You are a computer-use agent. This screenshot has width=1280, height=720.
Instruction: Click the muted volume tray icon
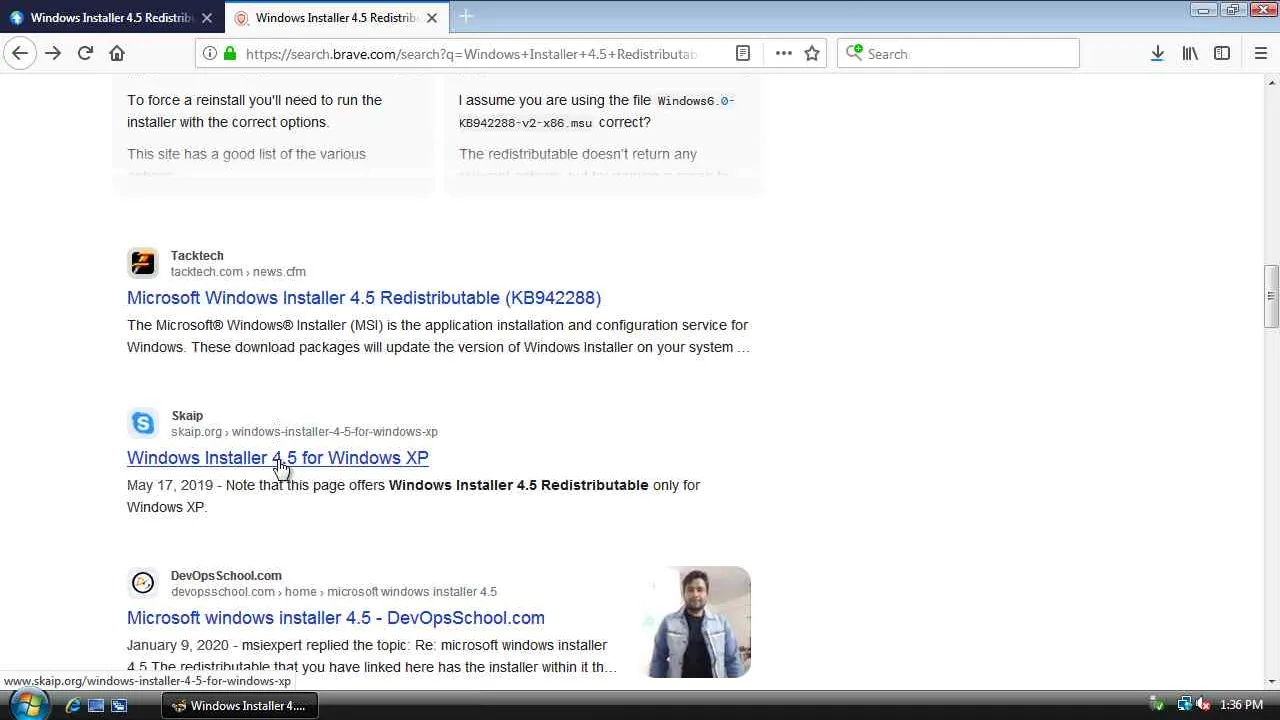coord(1204,705)
